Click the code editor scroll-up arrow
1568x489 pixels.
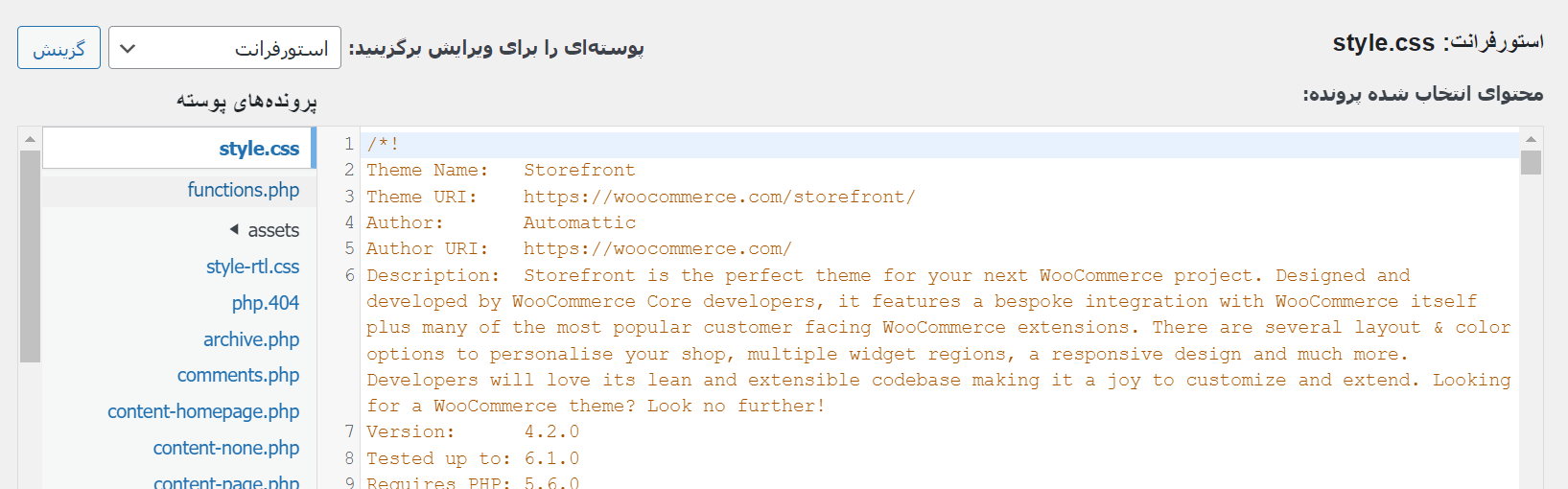click(x=1531, y=139)
